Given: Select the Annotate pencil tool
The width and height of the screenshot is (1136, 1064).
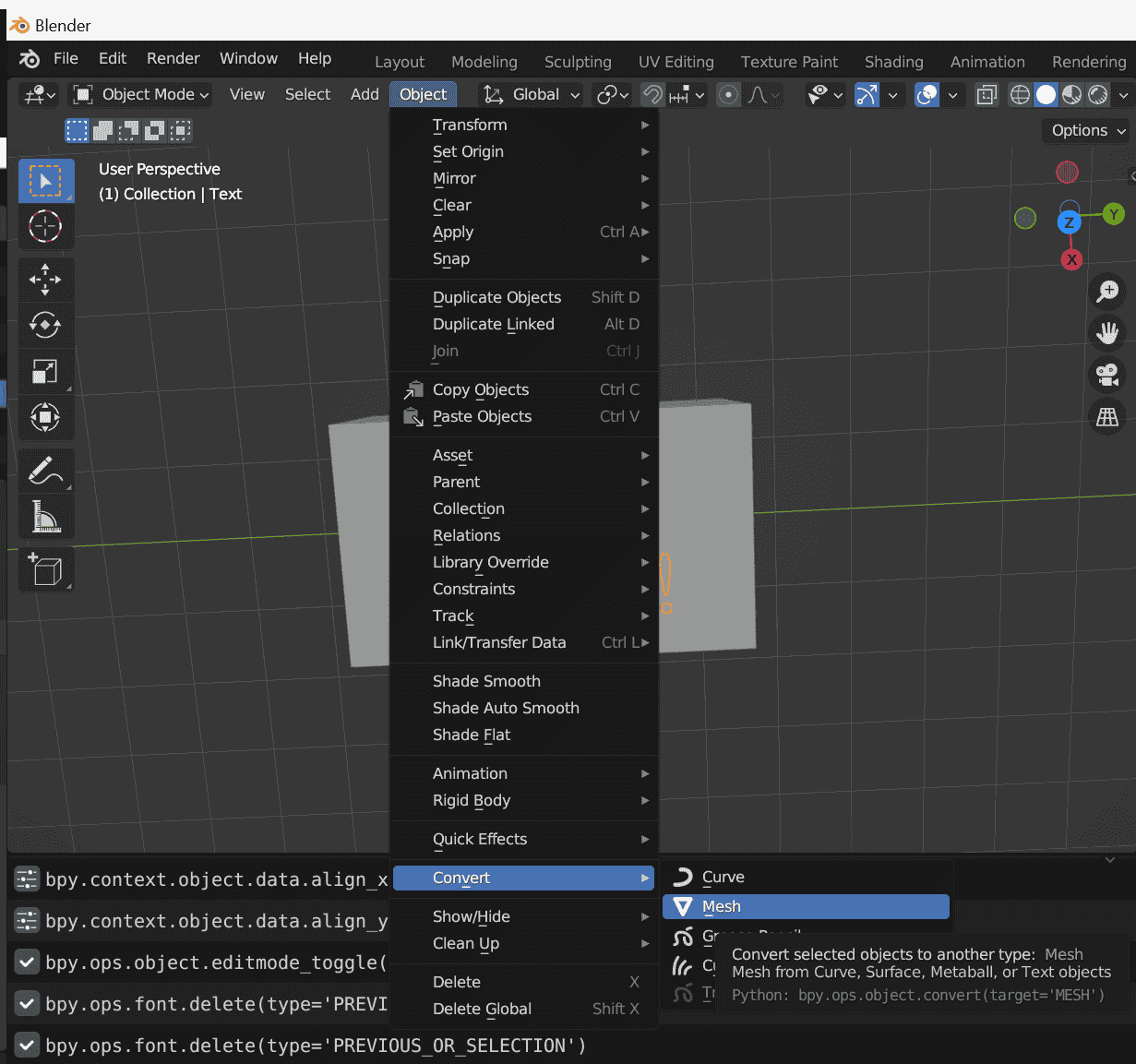Looking at the screenshot, I should (x=46, y=471).
